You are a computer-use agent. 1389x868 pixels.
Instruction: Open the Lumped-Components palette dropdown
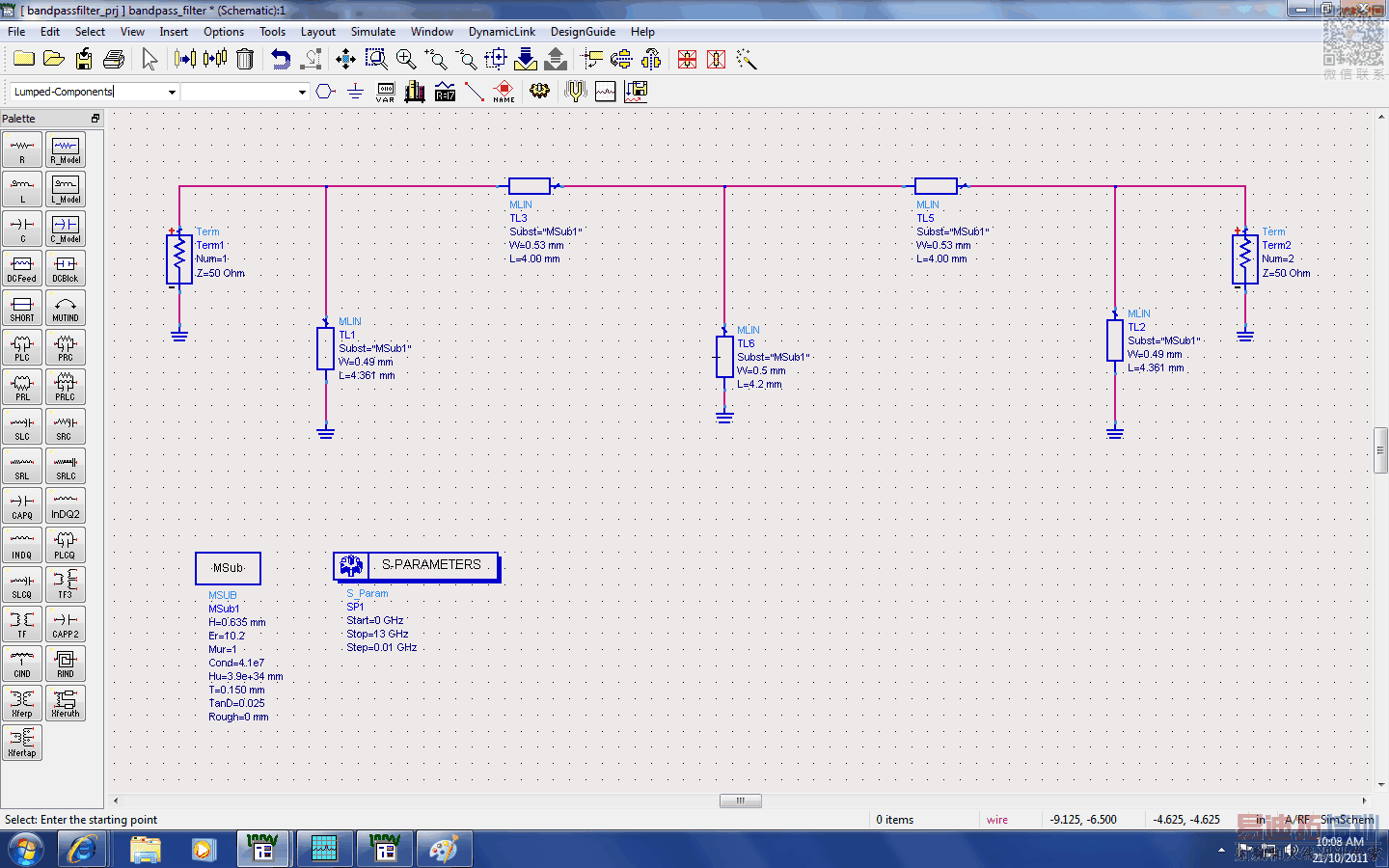tap(172, 92)
